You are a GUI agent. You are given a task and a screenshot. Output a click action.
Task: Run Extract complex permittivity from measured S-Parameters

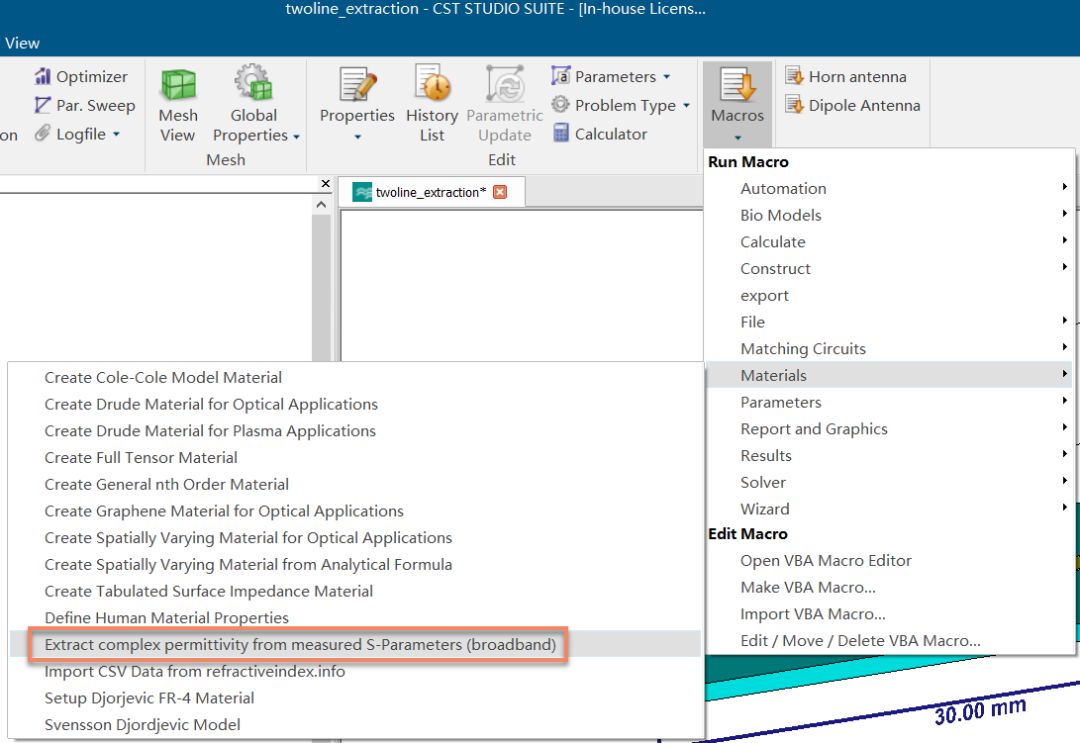point(355,645)
